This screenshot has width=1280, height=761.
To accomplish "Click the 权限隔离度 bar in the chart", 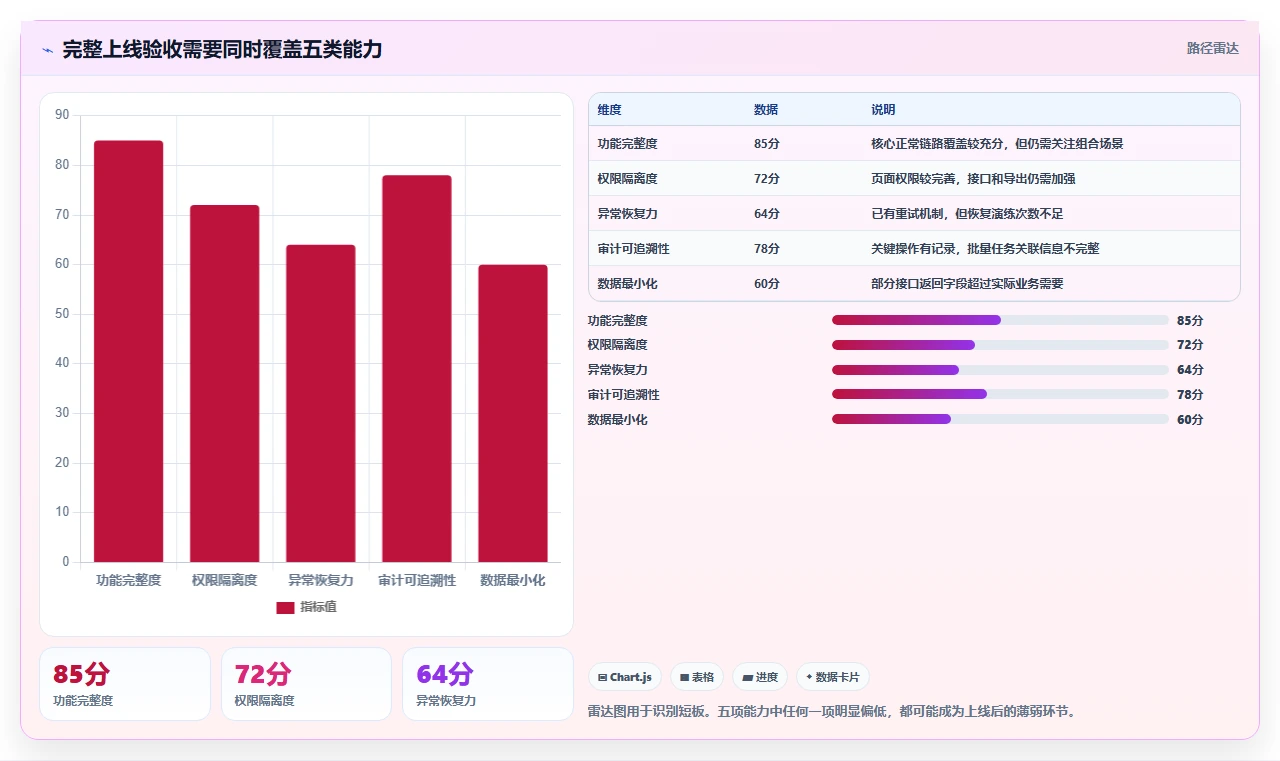I will (225, 383).
